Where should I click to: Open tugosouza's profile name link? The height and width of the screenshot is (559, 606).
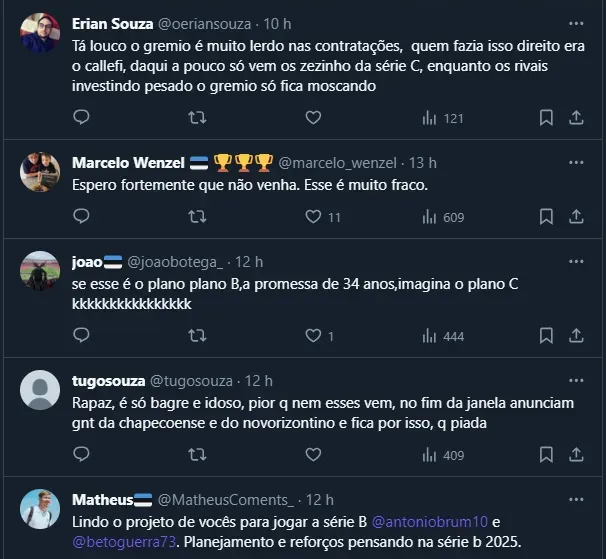(x=108, y=381)
